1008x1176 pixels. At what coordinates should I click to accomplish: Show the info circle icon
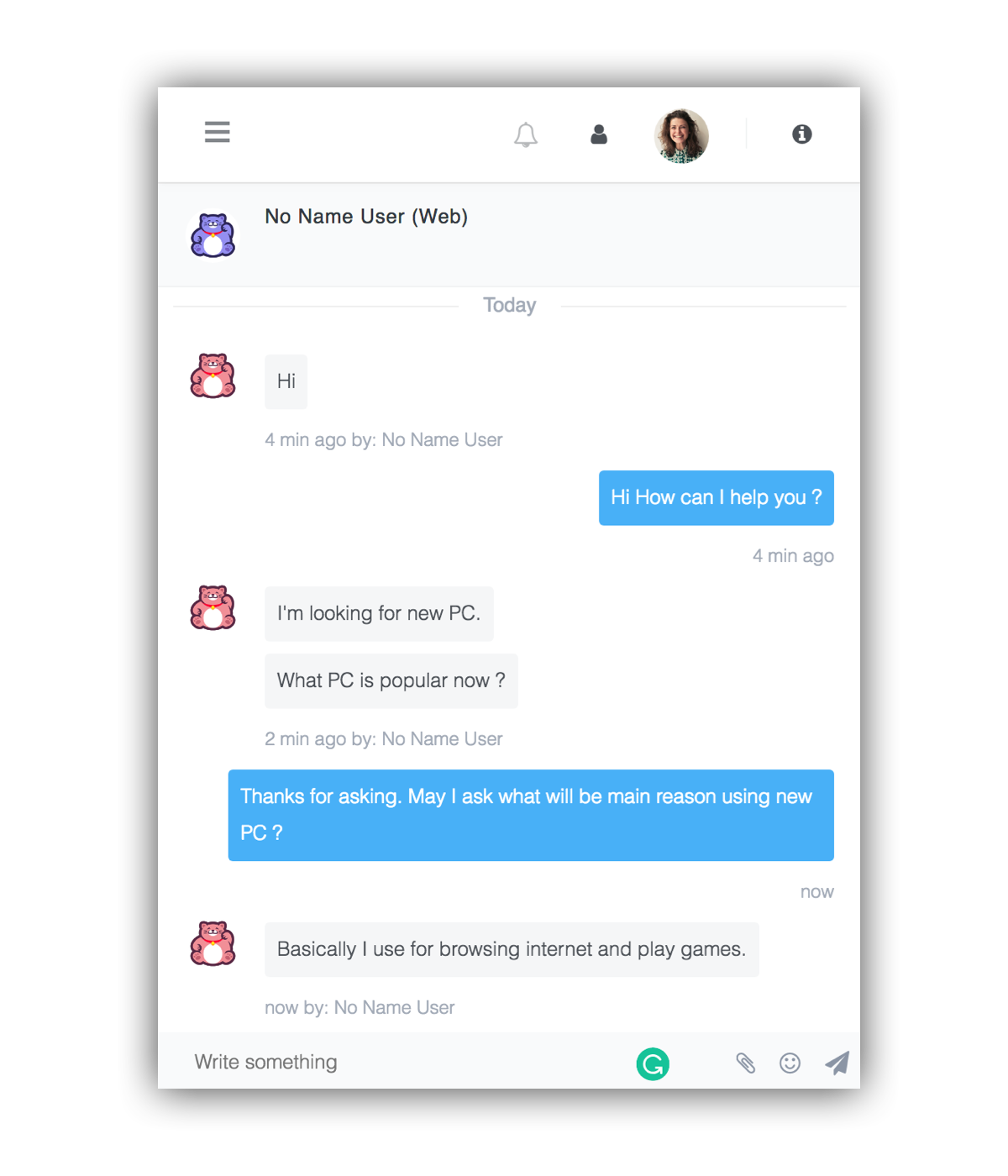pos(802,134)
